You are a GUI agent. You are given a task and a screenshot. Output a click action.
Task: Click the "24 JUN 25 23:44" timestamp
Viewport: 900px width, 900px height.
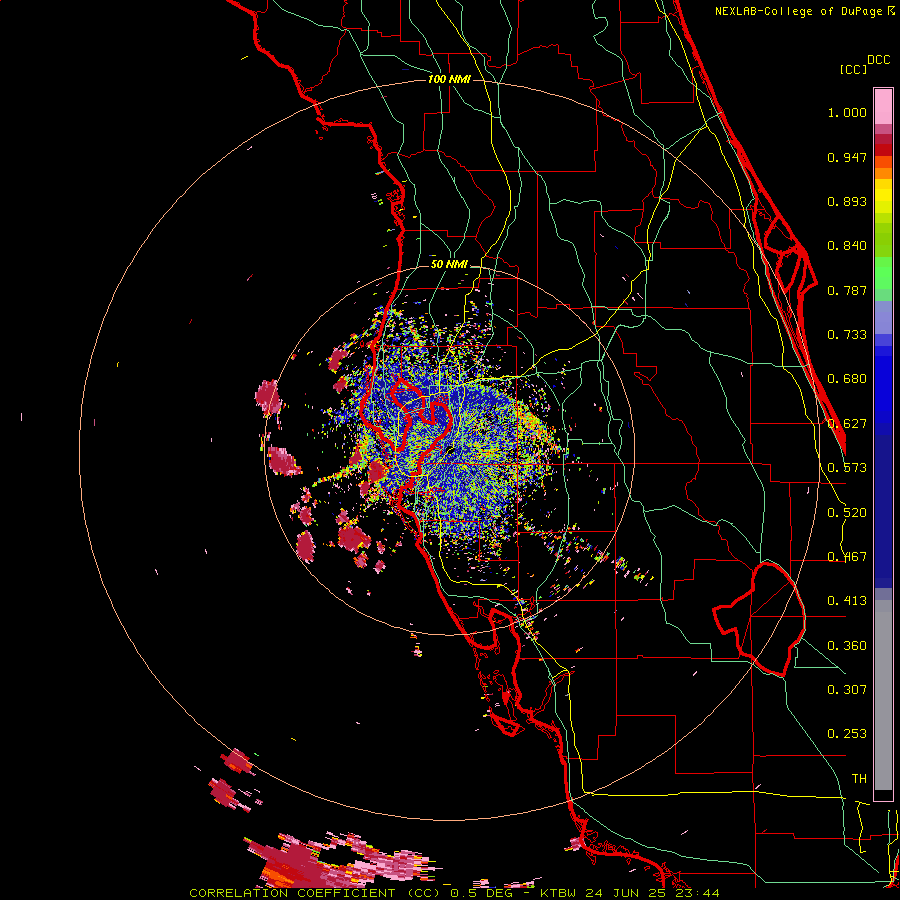pyautogui.click(x=653, y=893)
